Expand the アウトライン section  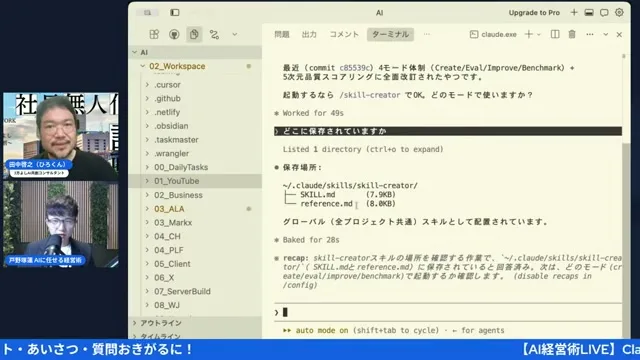195,323
